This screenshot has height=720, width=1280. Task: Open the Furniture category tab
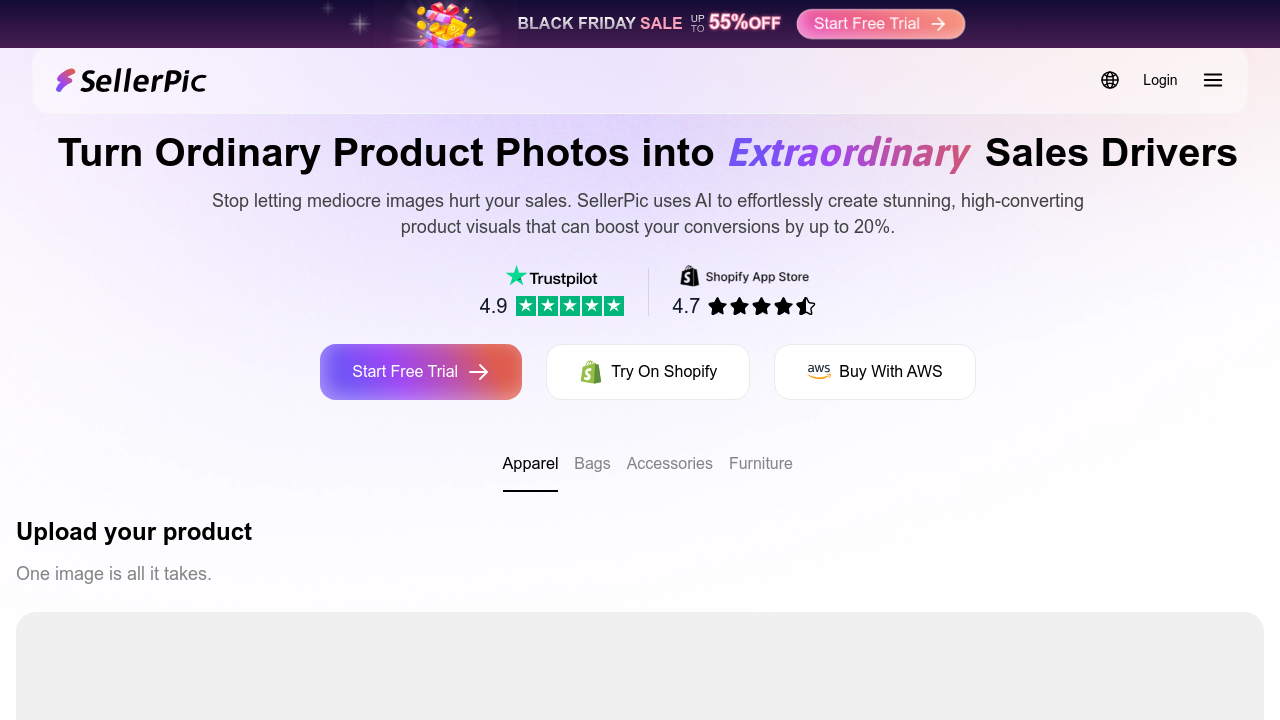coord(760,463)
